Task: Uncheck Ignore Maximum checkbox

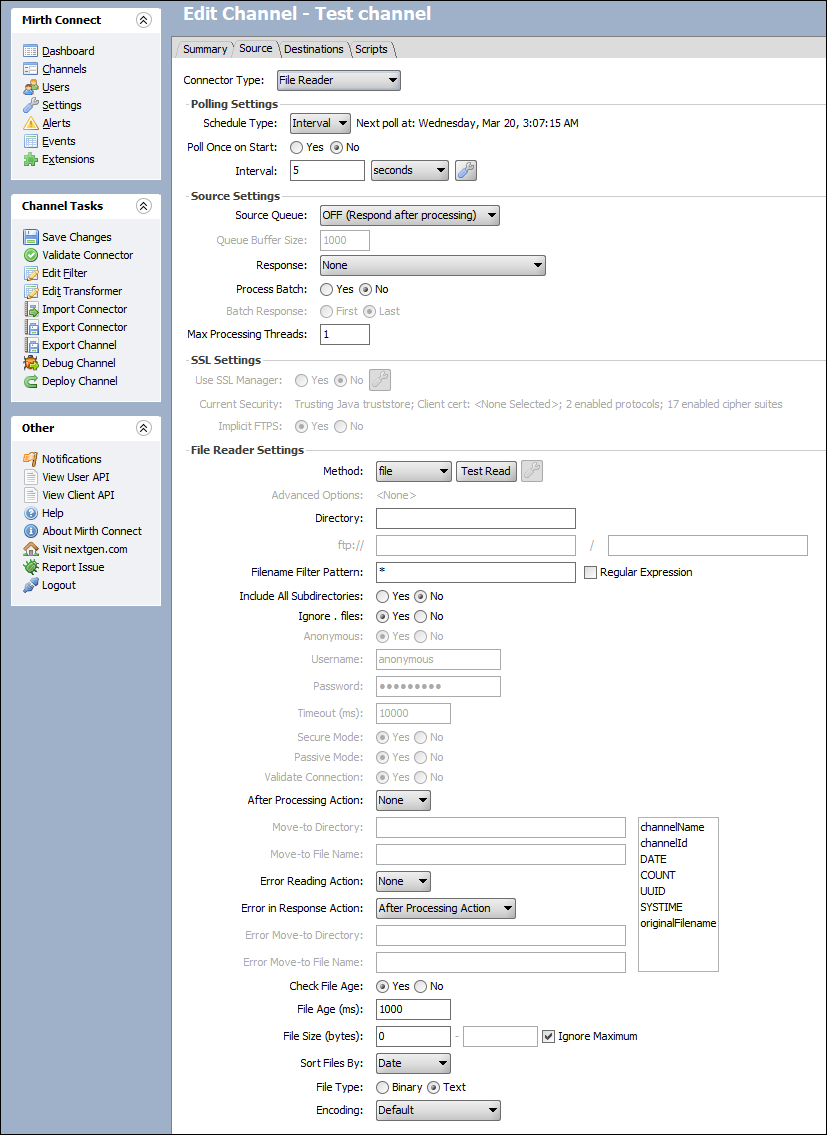Action: [x=549, y=1037]
